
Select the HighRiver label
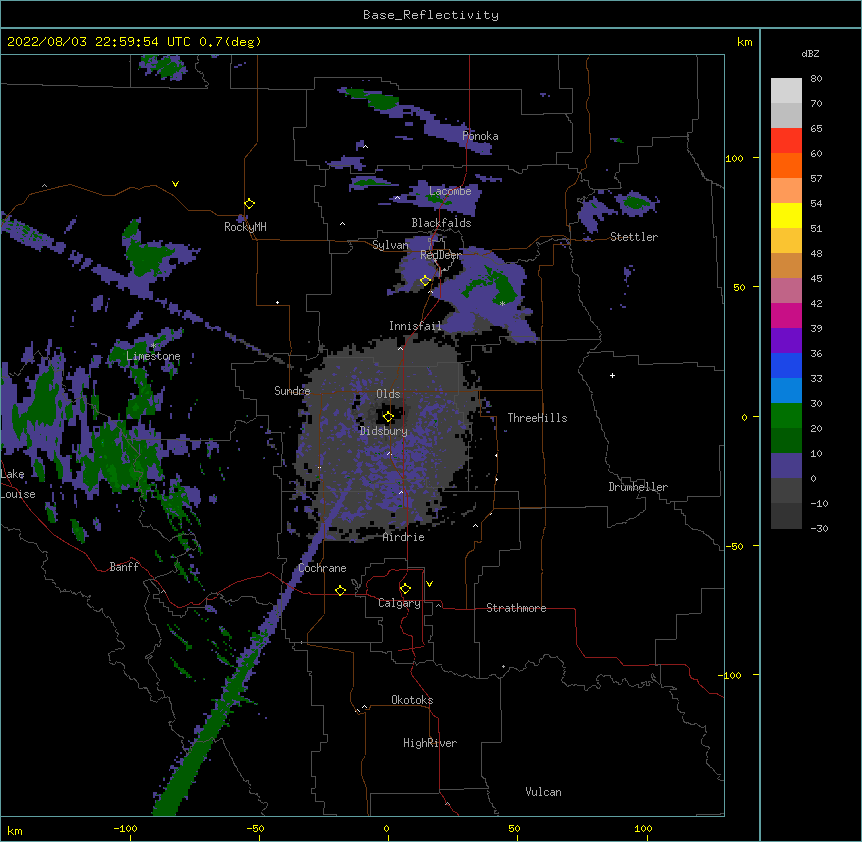pos(430,743)
